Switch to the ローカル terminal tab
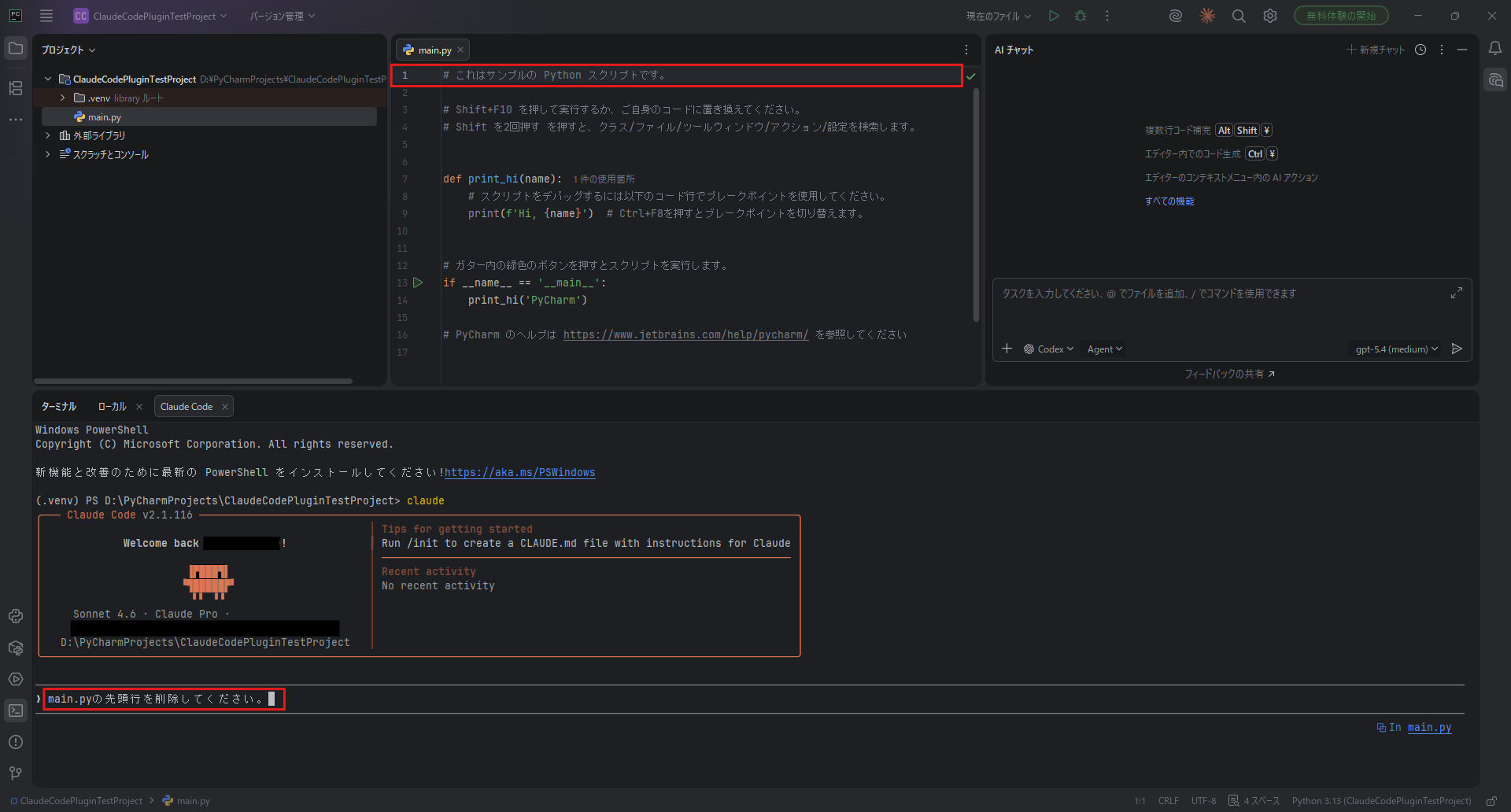Viewport: 1511px width, 812px height. [112, 407]
